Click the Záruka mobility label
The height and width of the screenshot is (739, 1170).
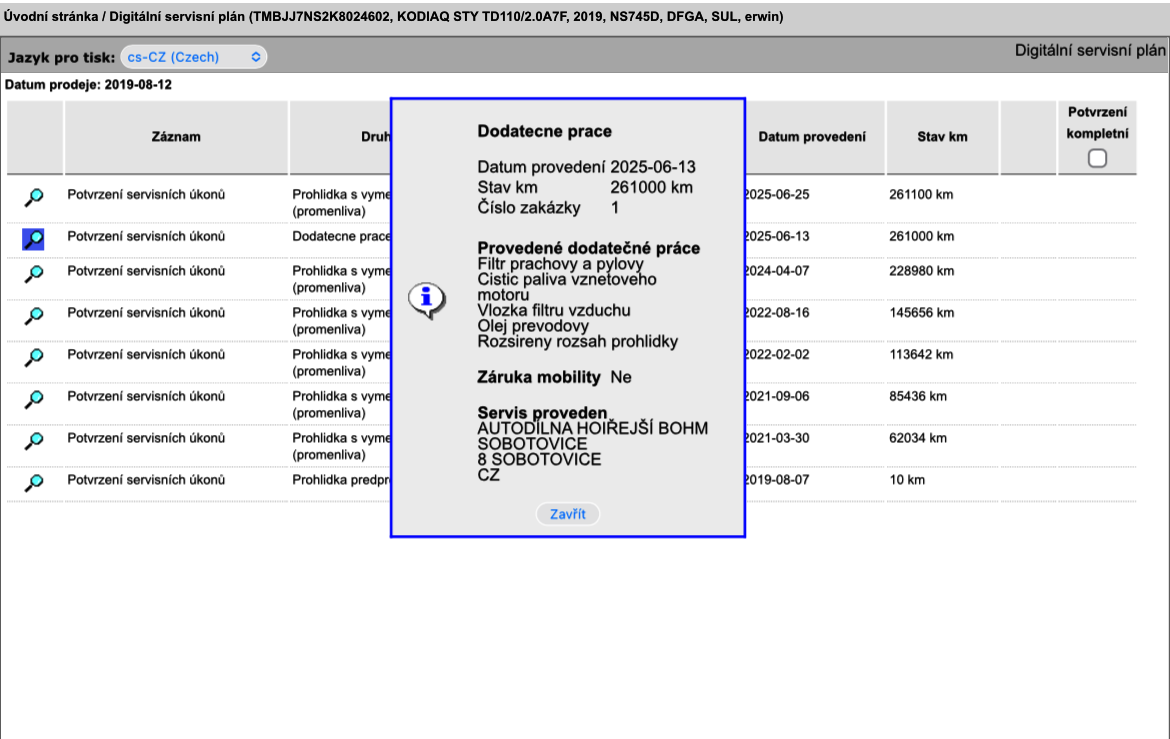539,377
